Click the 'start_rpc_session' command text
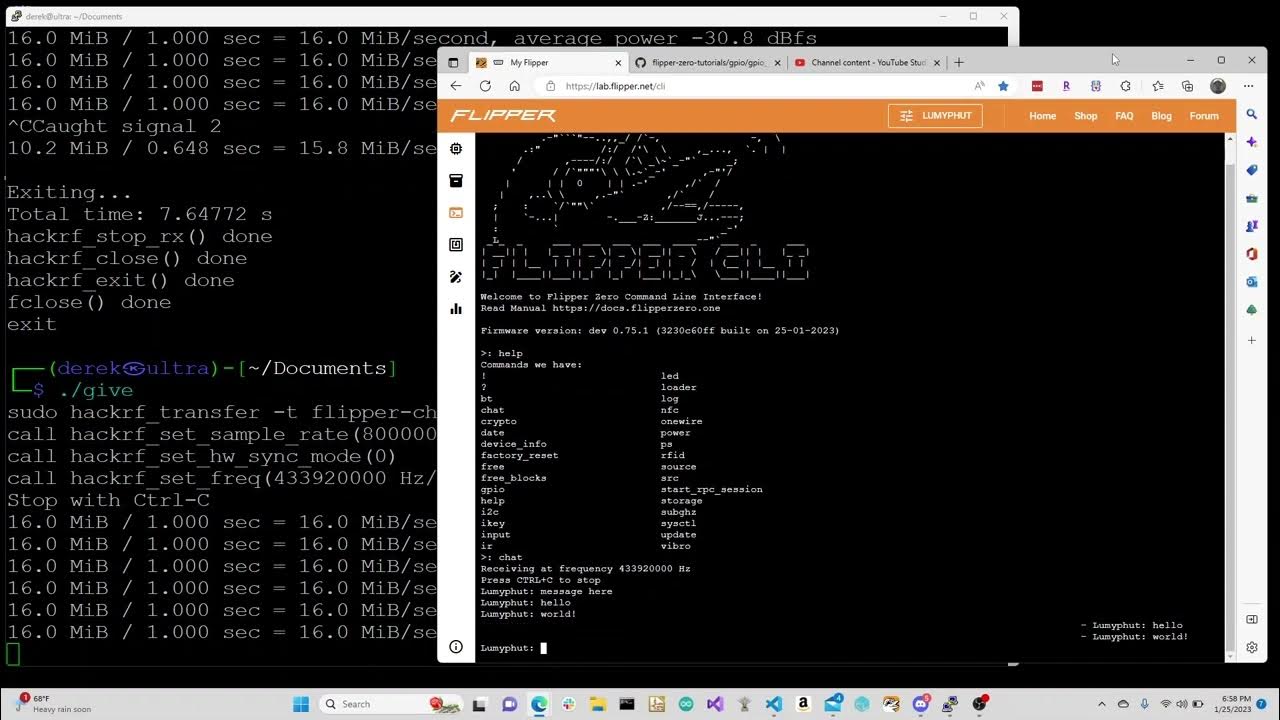 711,489
